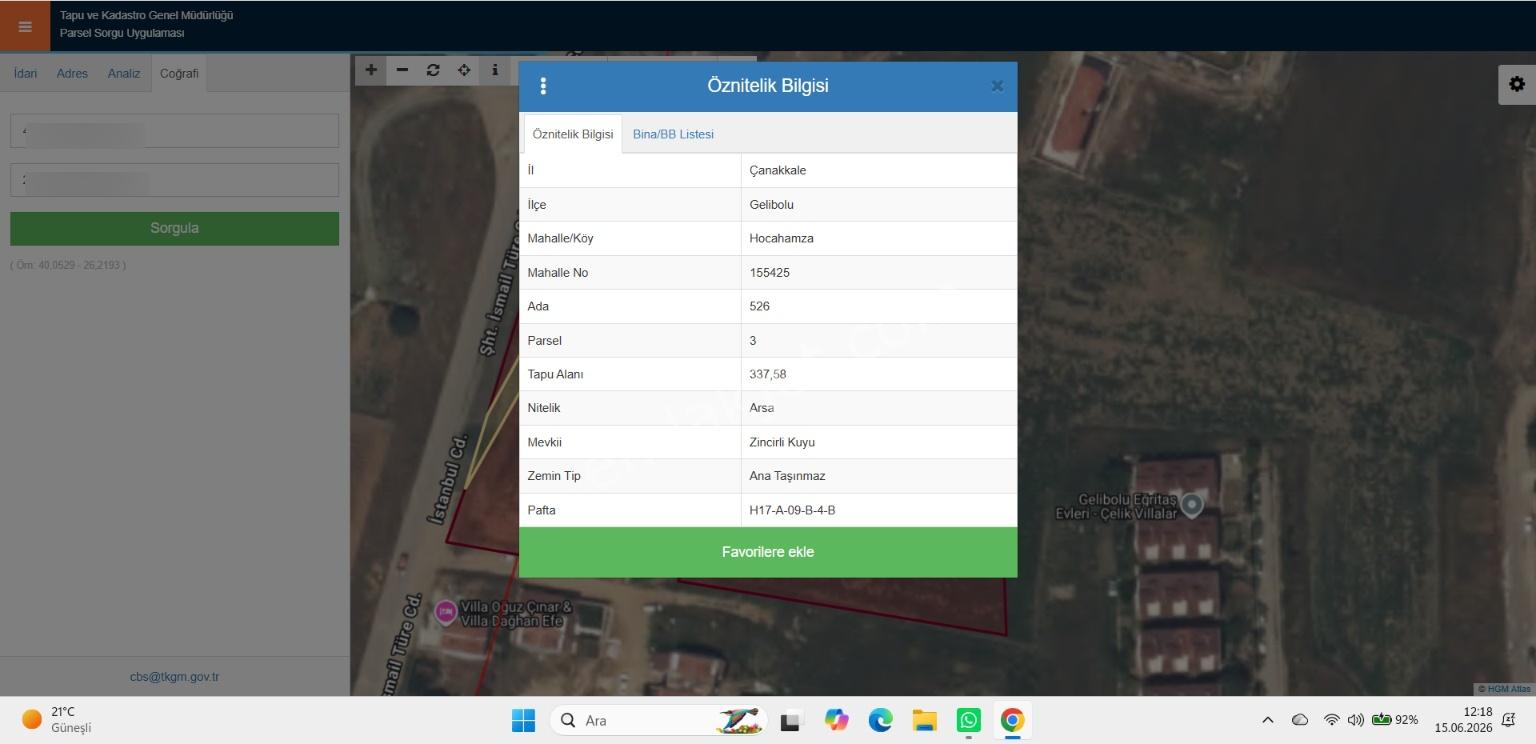Click the Sorgula button
1536x744 pixels.
click(x=174, y=228)
